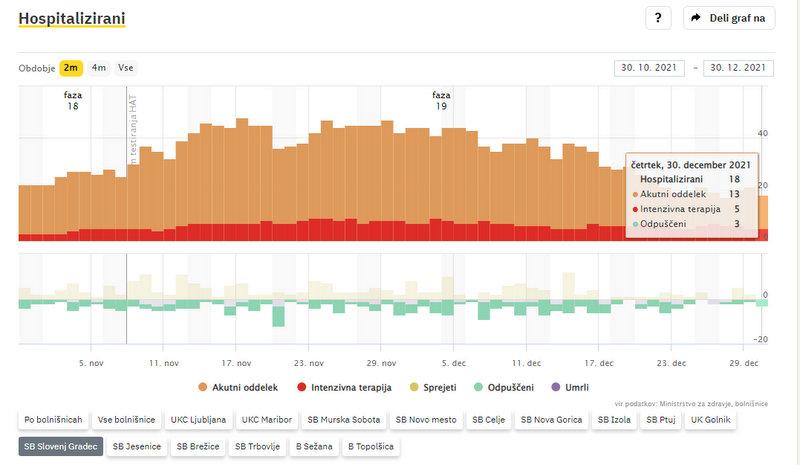Viewport: 800px width, 465px height.
Task: Switch period to 4m
Action: (x=99, y=68)
